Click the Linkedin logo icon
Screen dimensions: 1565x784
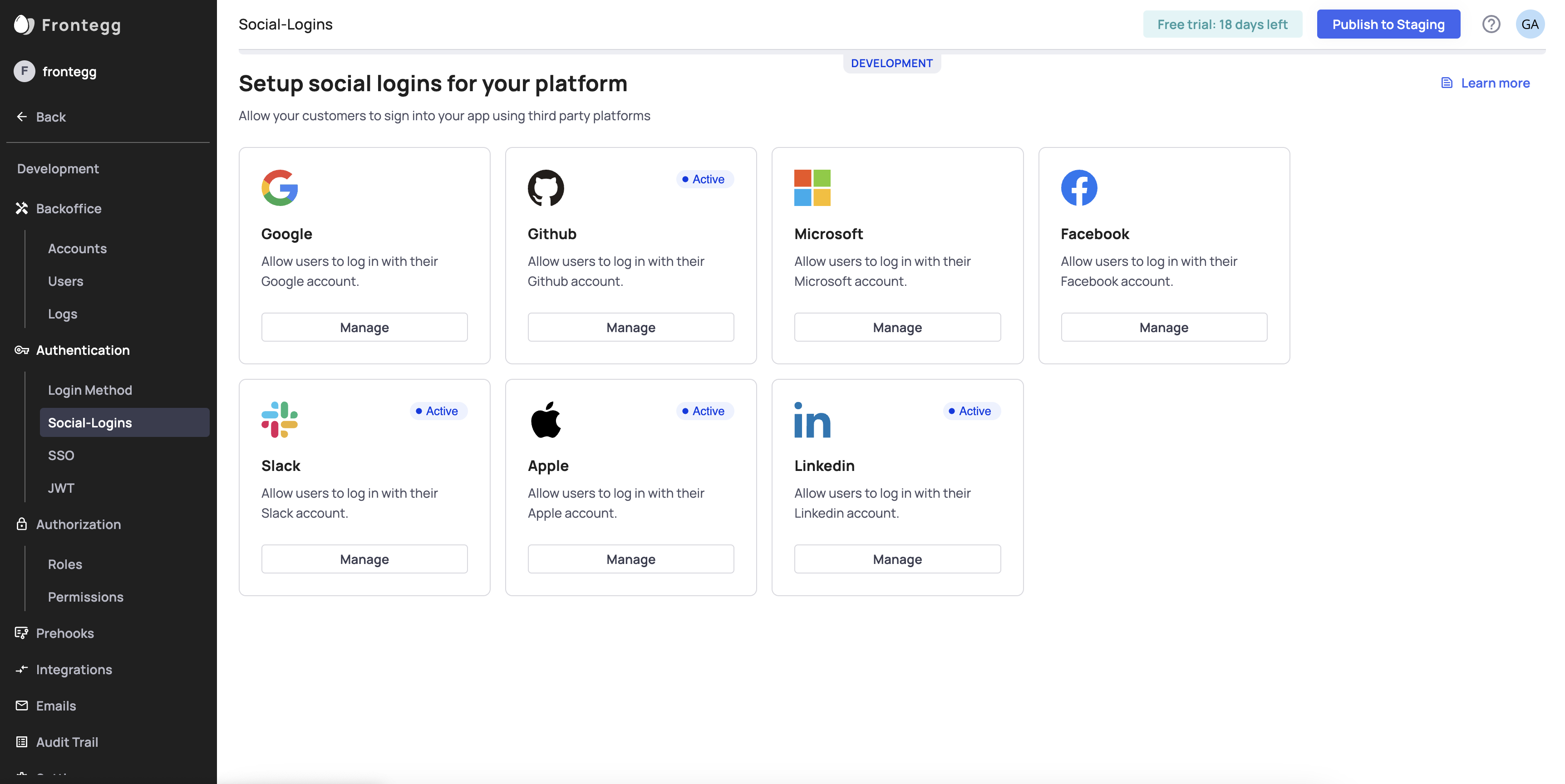click(x=812, y=420)
